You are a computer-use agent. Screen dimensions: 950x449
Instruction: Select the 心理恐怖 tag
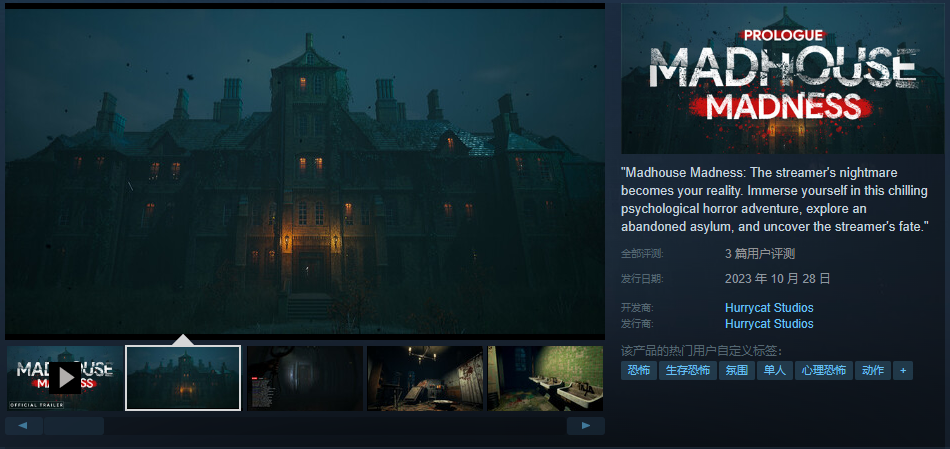pos(823,370)
